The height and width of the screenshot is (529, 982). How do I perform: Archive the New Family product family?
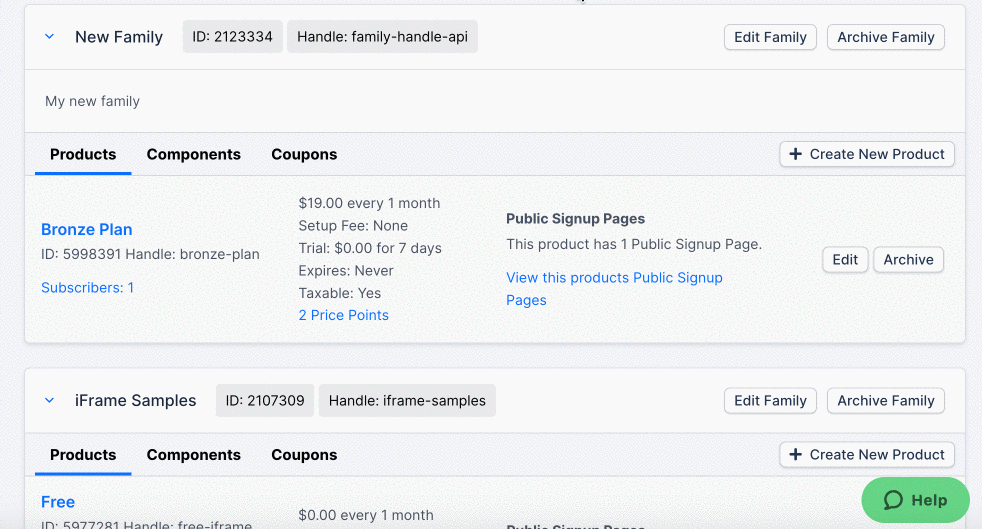pyautogui.click(x=885, y=37)
